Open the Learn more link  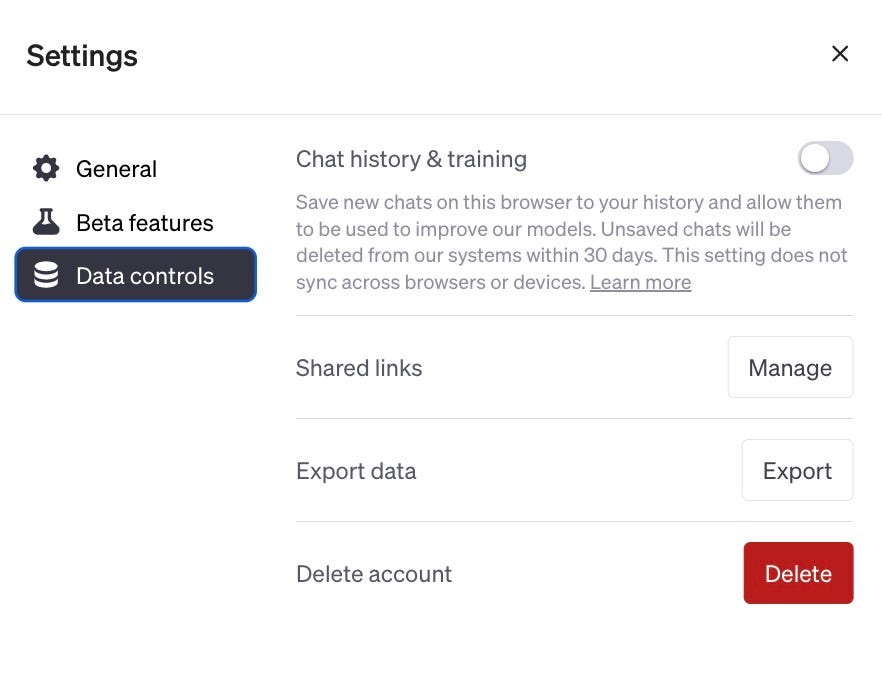640,282
